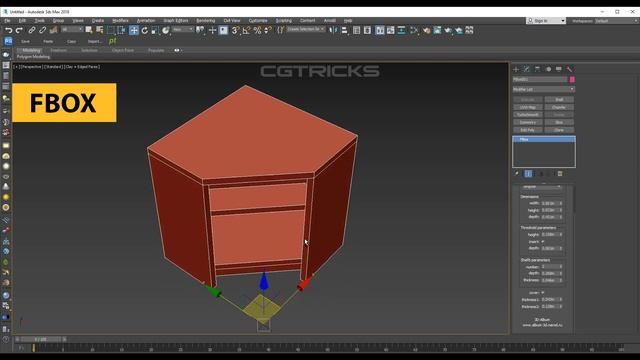Switch to the Display command panel tab
Viewport: 640px width, 360px height.
pyautogui.click(x=559, y=69)
